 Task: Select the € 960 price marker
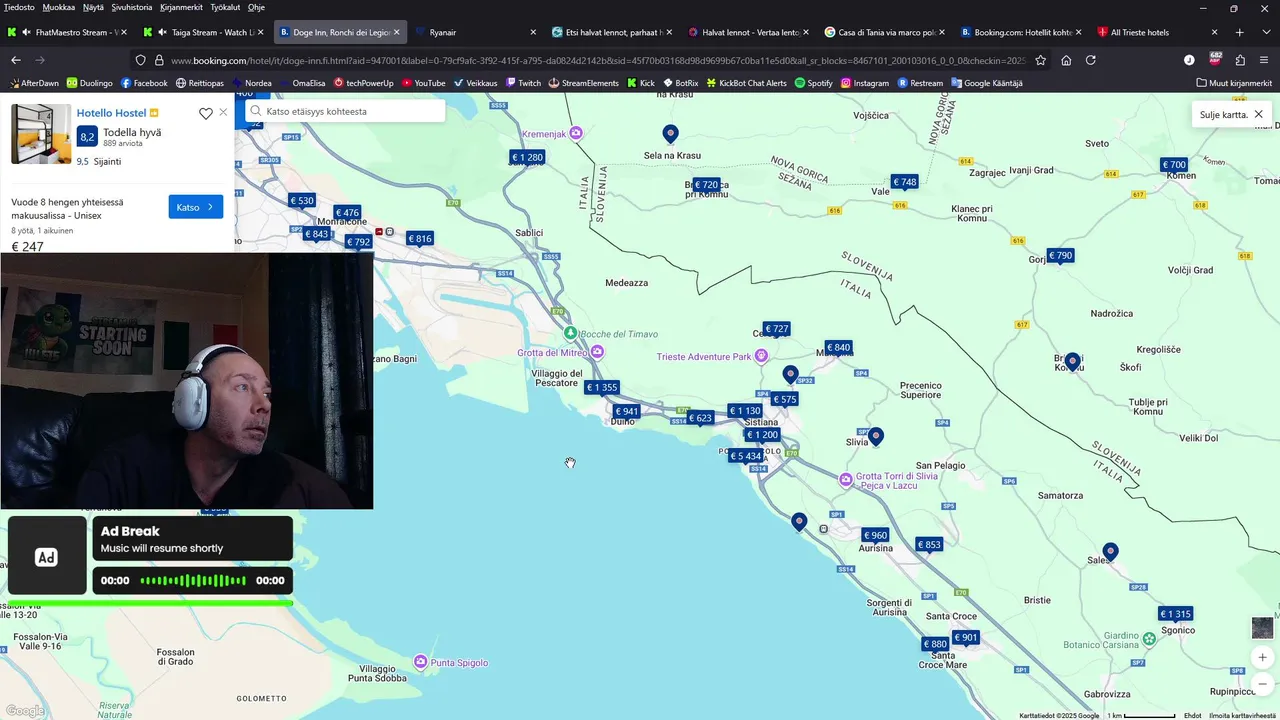click(x=875, y=535)
